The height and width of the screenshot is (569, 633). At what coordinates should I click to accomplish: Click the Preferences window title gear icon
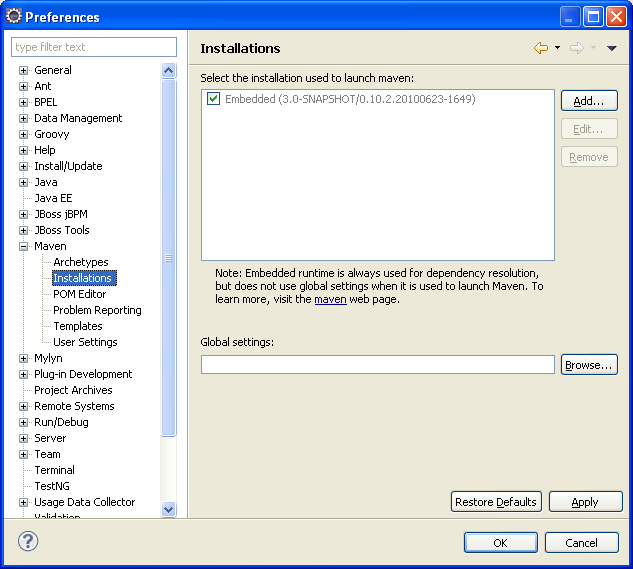tap(14, 17)
